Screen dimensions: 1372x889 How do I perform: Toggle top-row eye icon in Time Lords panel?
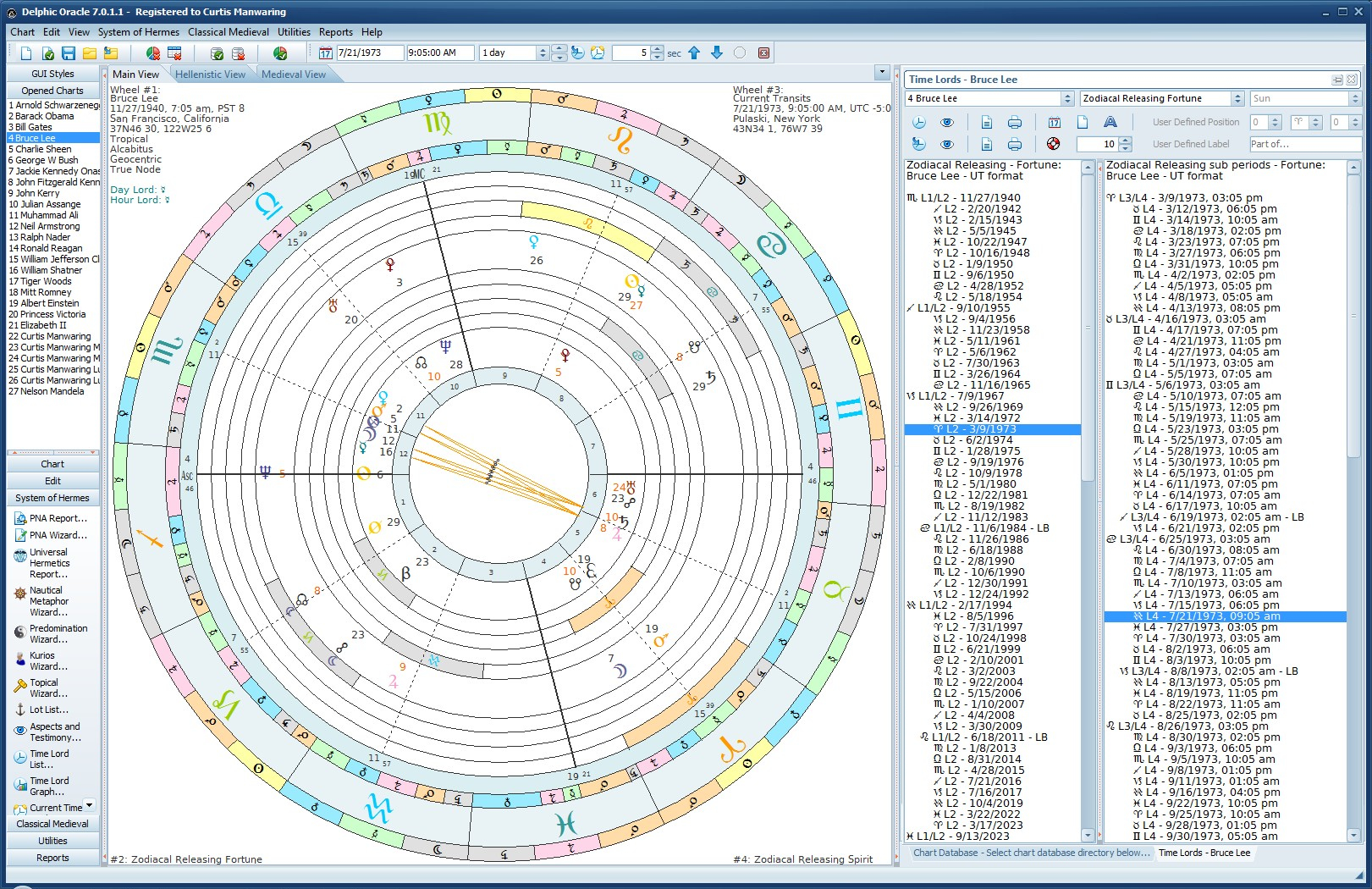pos(947,122)
